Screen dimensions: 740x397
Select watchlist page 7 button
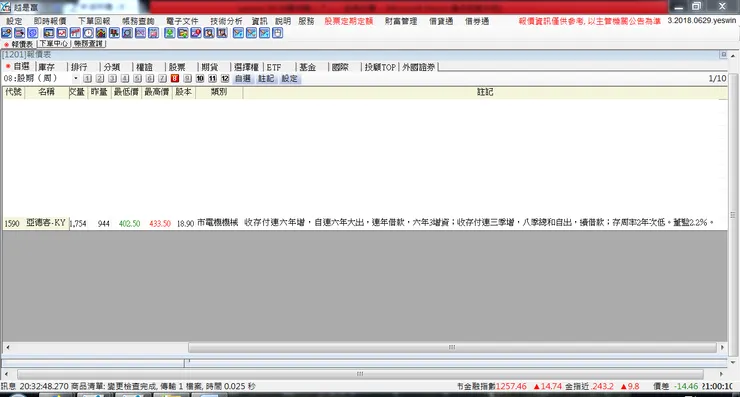coord(162,78)
